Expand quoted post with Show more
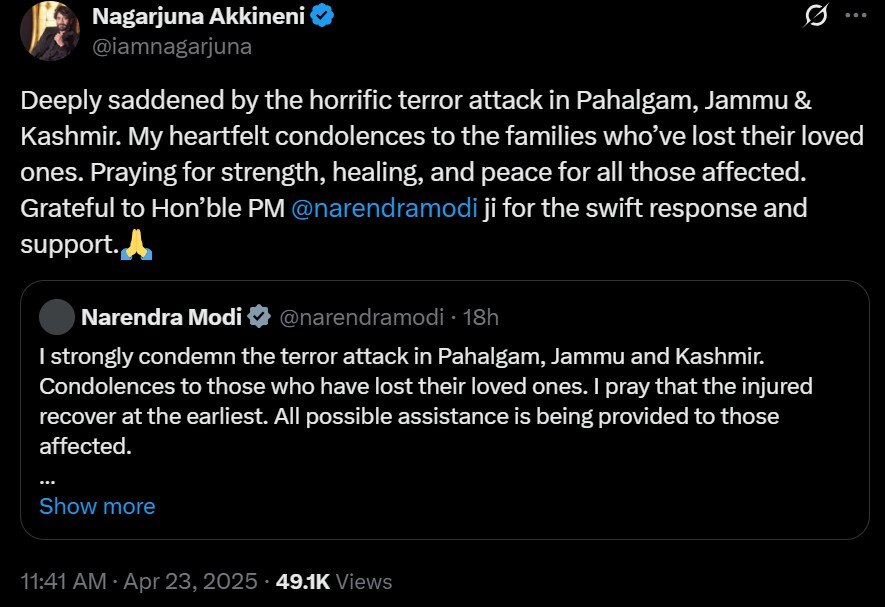885x607 pixels. point(97,506)
